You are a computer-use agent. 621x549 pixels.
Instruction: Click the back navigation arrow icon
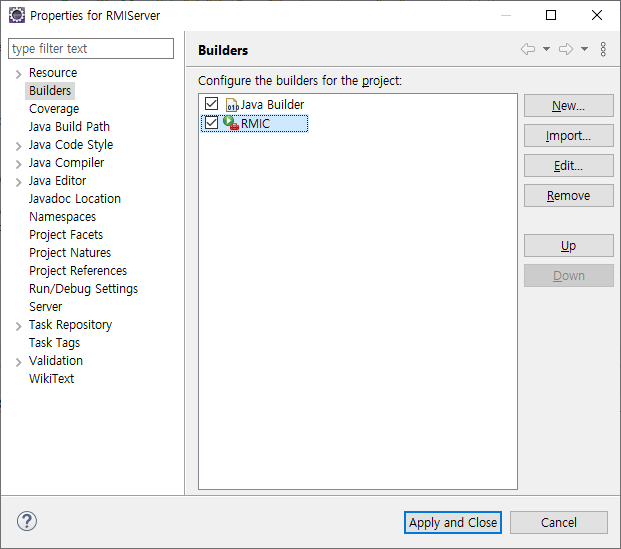point(528,49)
